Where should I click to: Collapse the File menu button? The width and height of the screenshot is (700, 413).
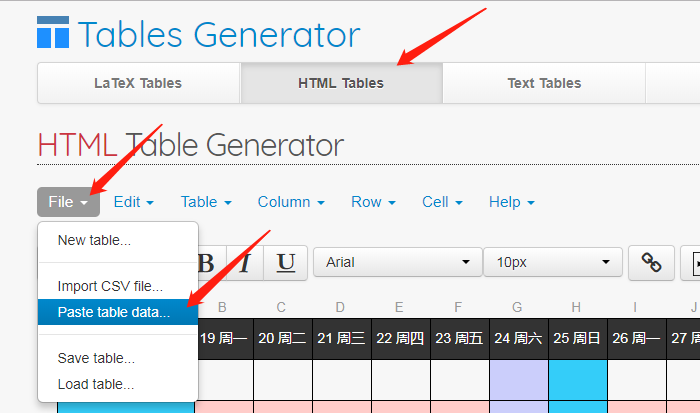pos(68,202)
